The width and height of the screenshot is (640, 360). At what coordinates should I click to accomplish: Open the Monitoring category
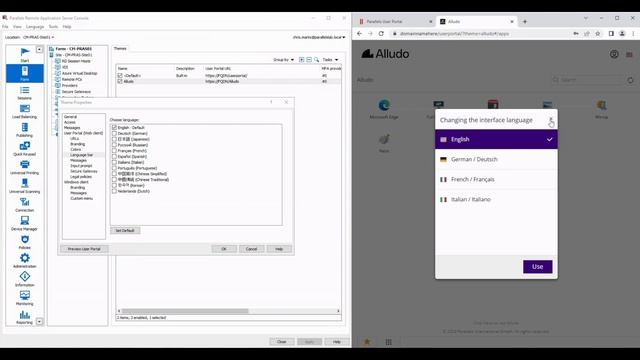pos(24,298)
